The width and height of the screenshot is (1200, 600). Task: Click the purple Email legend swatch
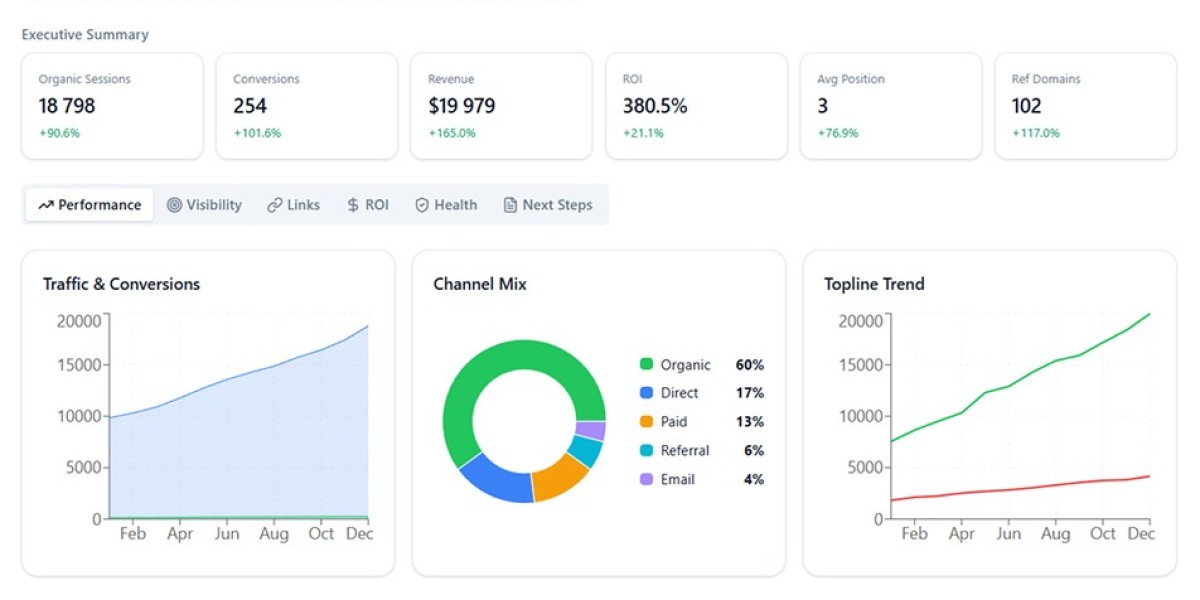[x=646, y=479]
